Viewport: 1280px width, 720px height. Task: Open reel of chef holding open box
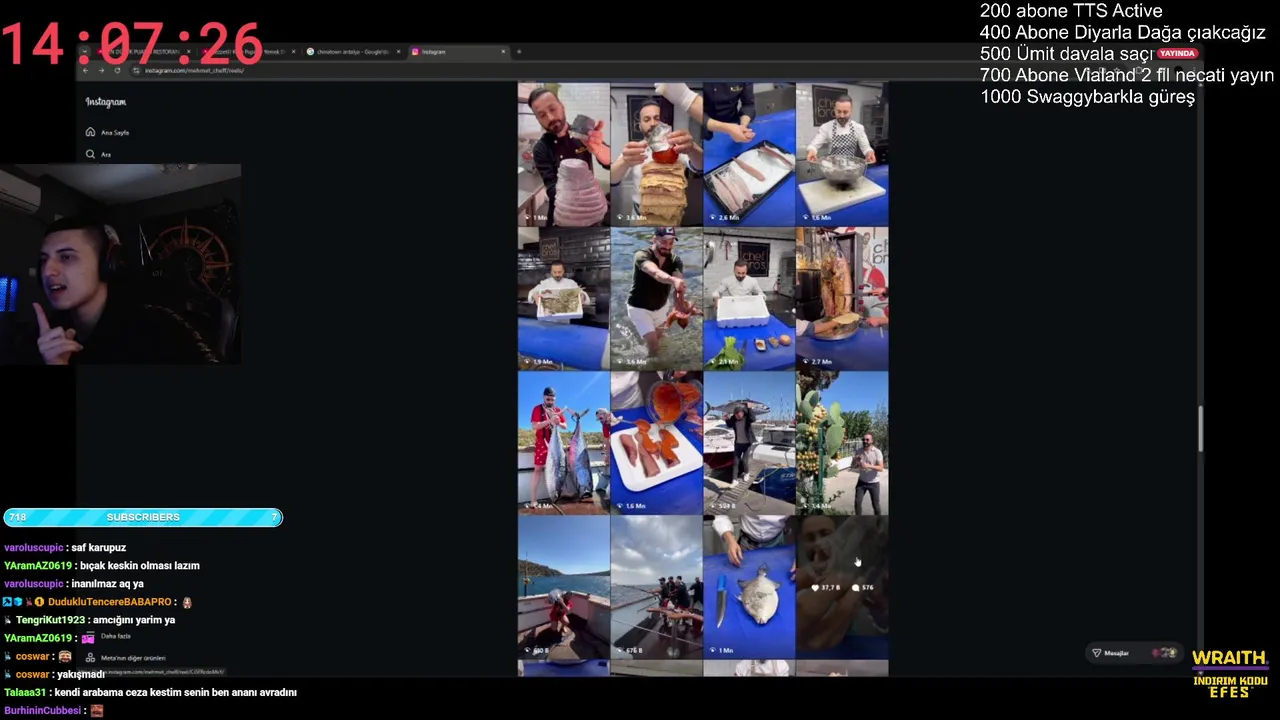tap(563, 298)
